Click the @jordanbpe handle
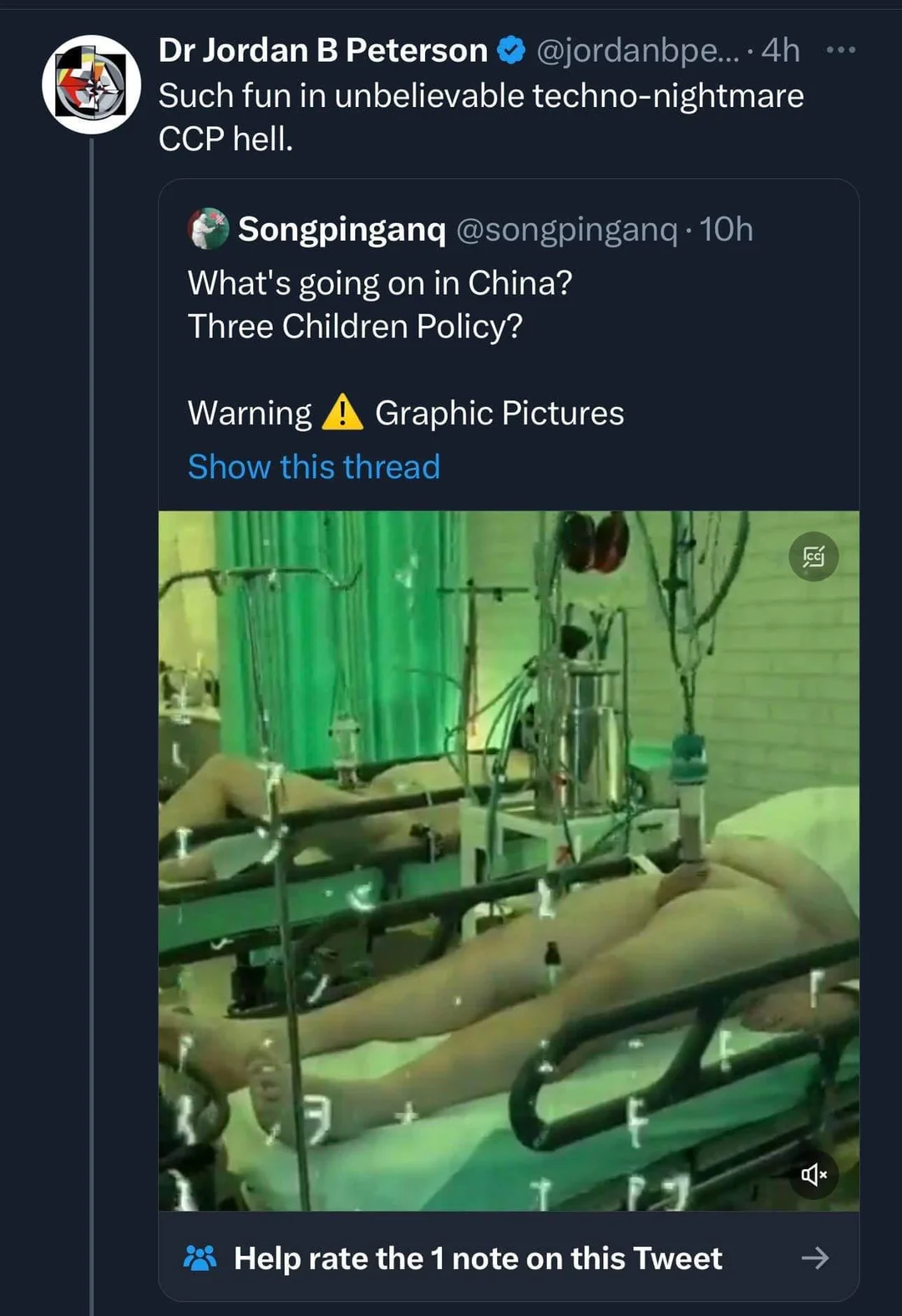 (637, 51)
